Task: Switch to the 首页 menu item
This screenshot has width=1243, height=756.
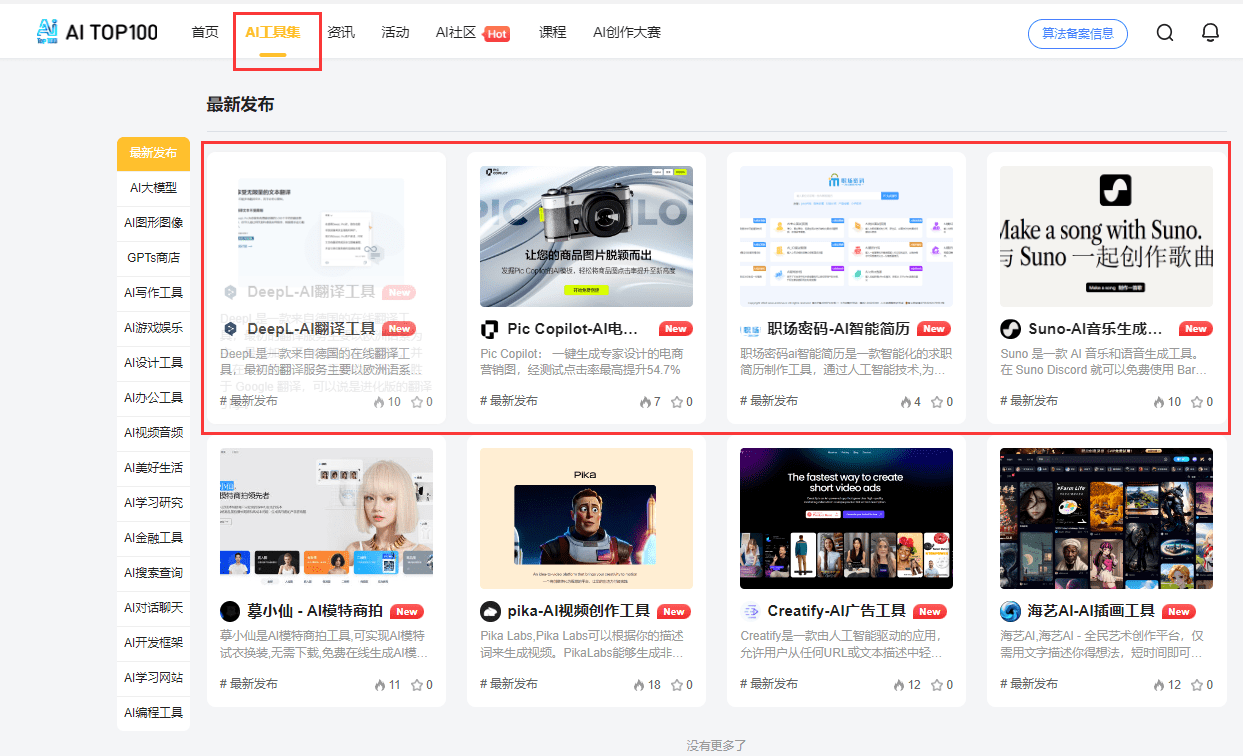Action: point(205,31)
